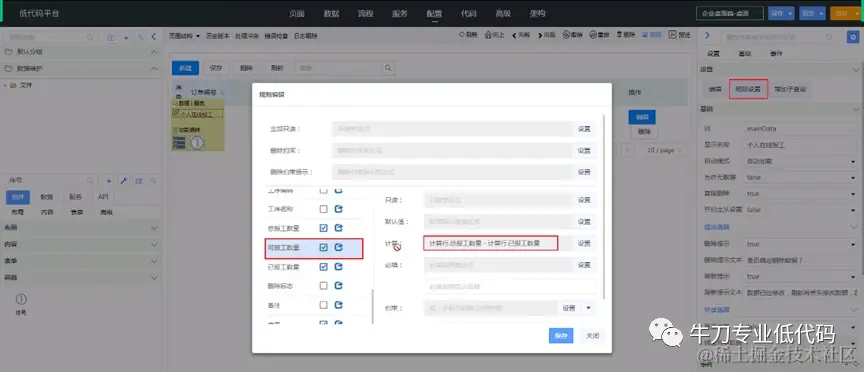Toggle the 工序名称 checkbox

tap(323, 209)
